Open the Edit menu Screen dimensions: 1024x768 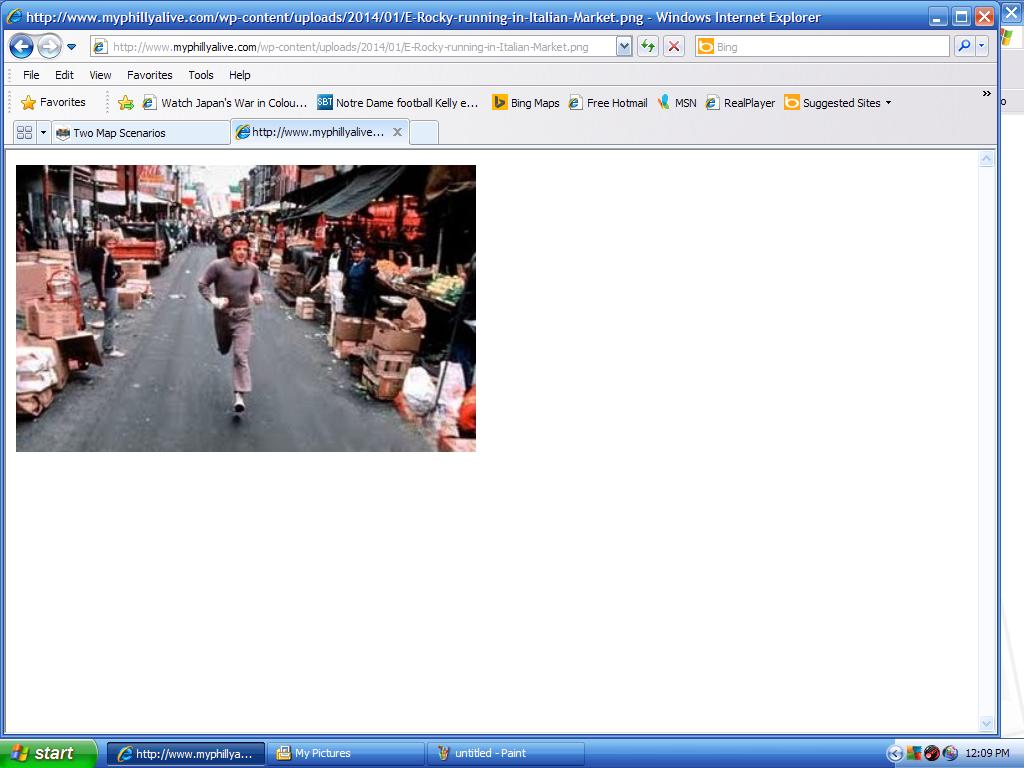pyautogui.click(x=64, y=75)
